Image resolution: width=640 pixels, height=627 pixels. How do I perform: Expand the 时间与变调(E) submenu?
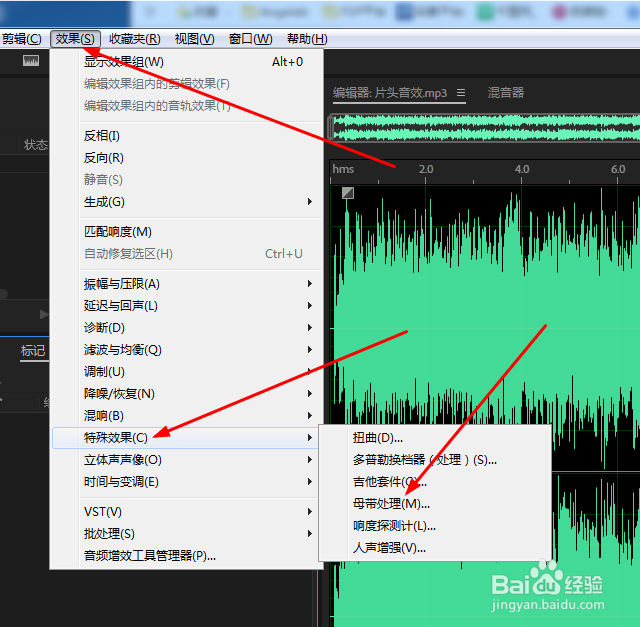click(187, 482)
